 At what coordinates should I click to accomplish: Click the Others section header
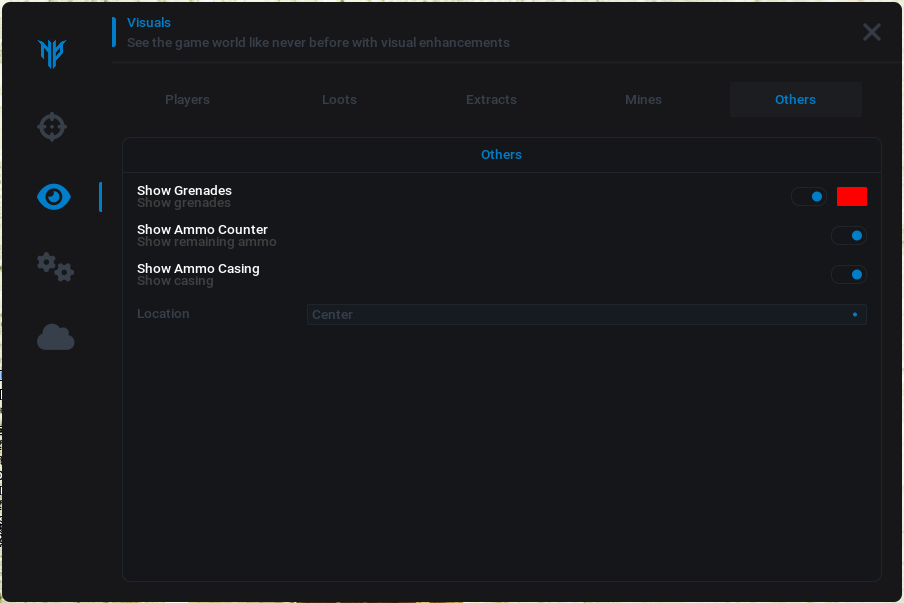tap(501, 155)
